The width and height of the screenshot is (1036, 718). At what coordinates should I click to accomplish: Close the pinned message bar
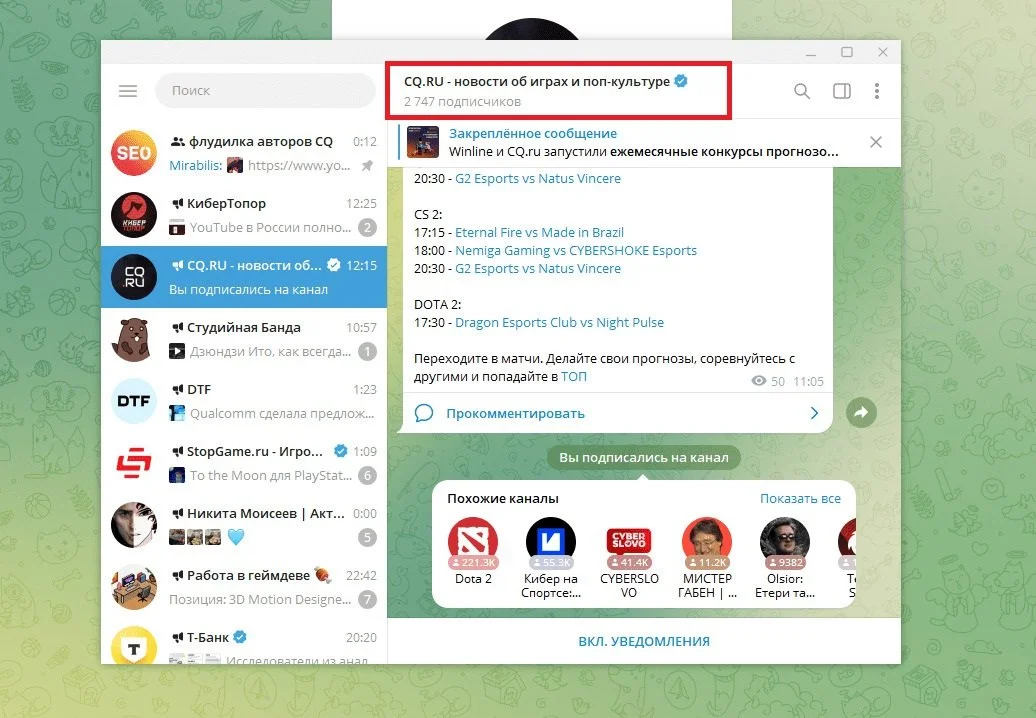[875, 142]
